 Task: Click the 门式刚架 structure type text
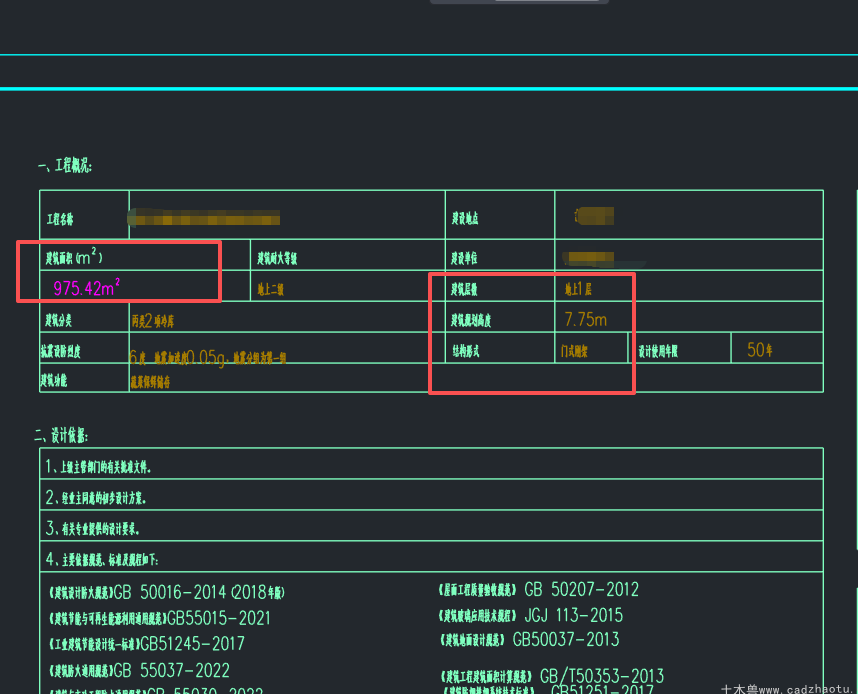pos(574,351)
